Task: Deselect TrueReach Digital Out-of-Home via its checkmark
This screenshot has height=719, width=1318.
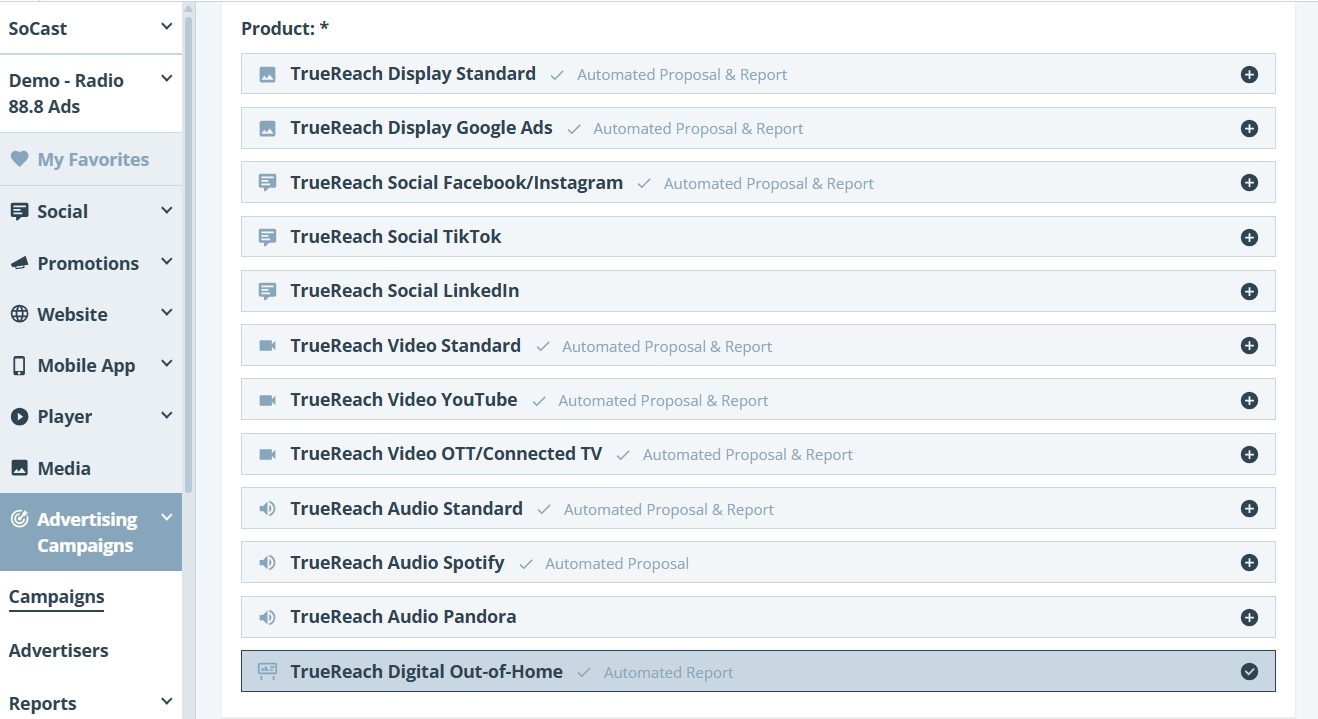Action: click(1249, 672)
